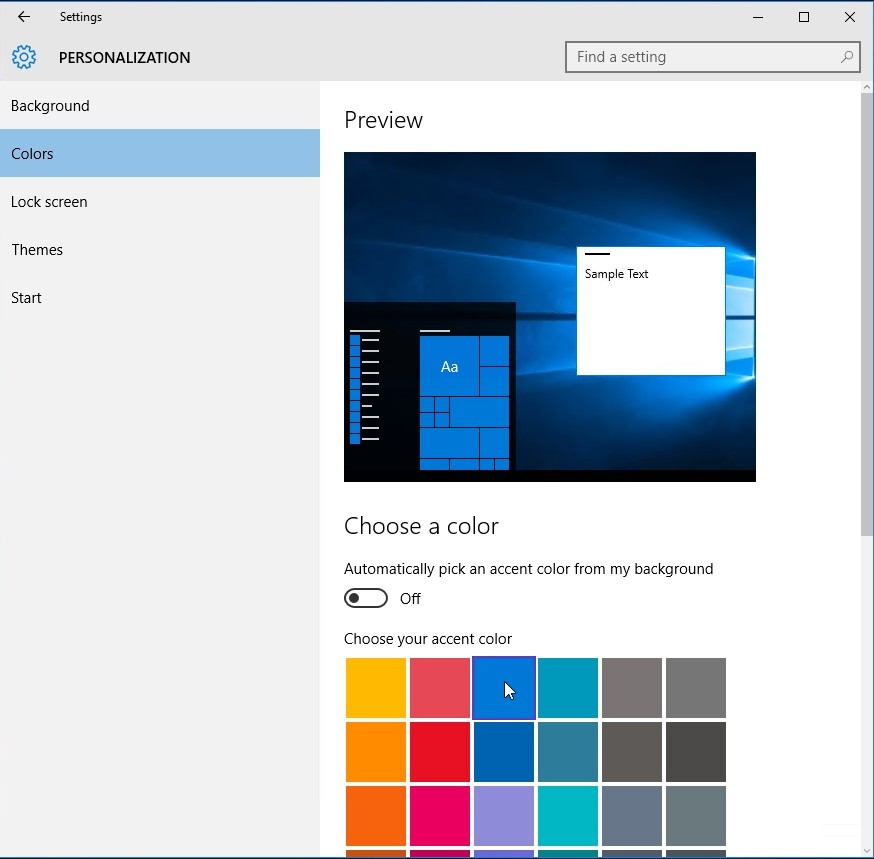874x859 pixels.
Task: Select the sage gray-green swatch
Action: [x=696, y=816]
